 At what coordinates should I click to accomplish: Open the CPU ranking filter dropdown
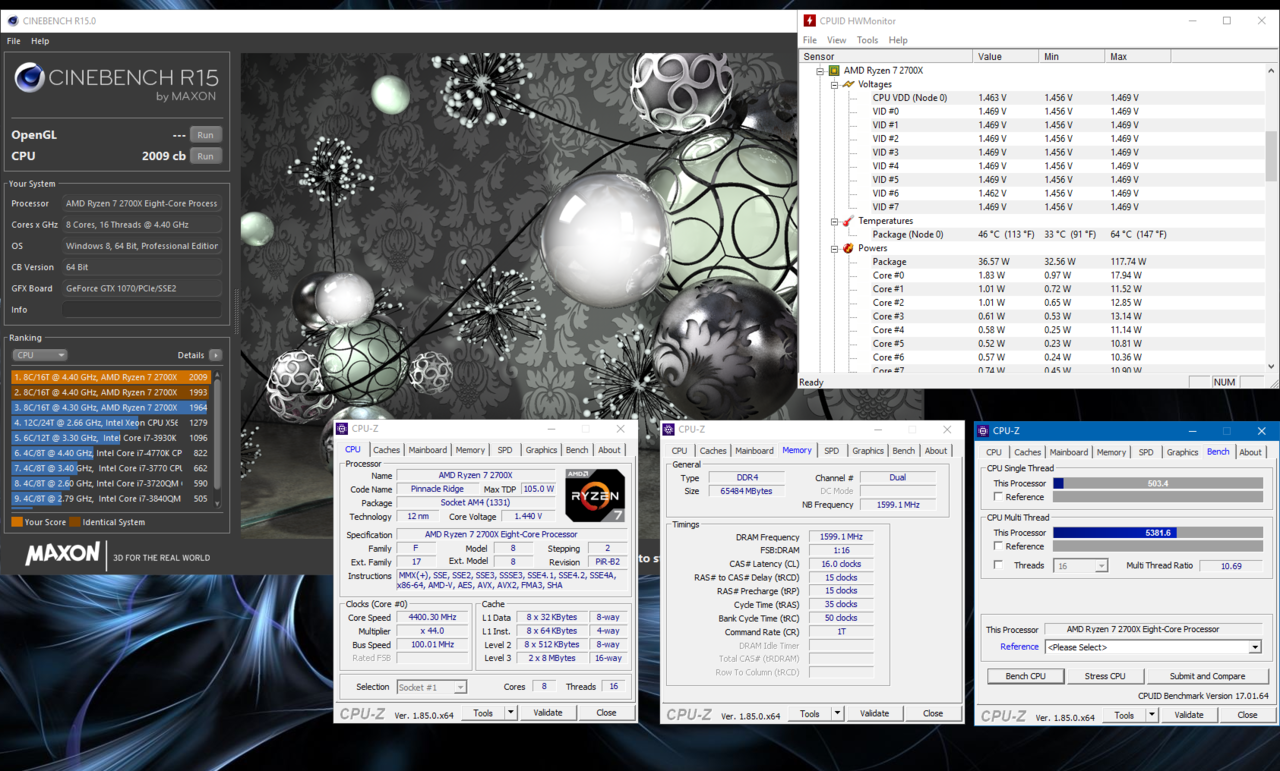(40, 355)
